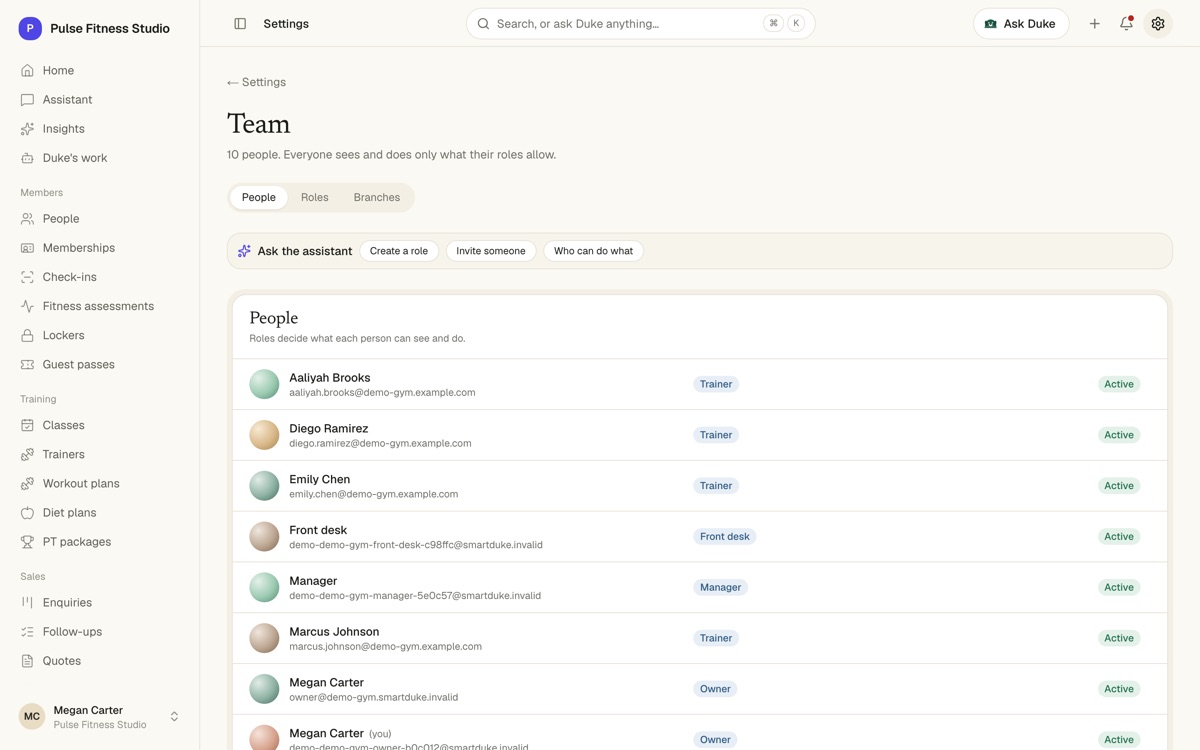Click the Classes calendar icon

27,426
